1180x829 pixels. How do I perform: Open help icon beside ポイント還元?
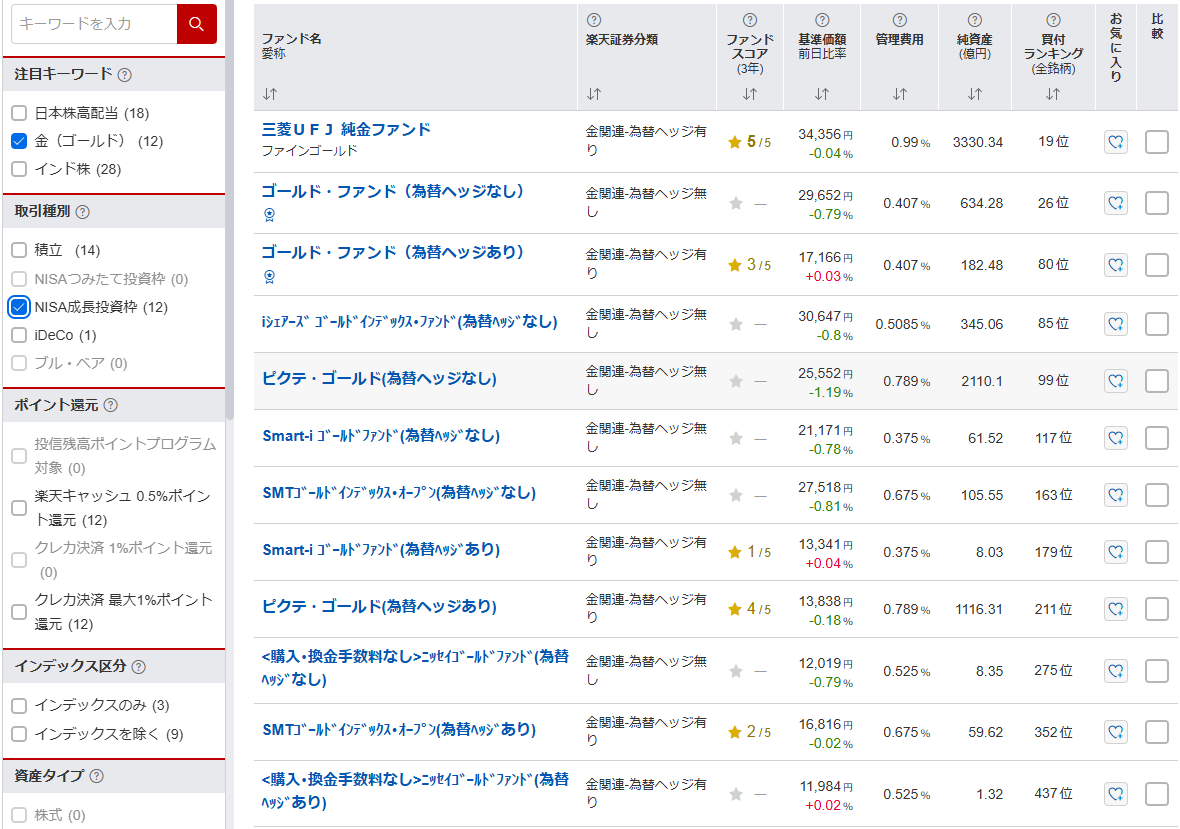pos(111,405)
